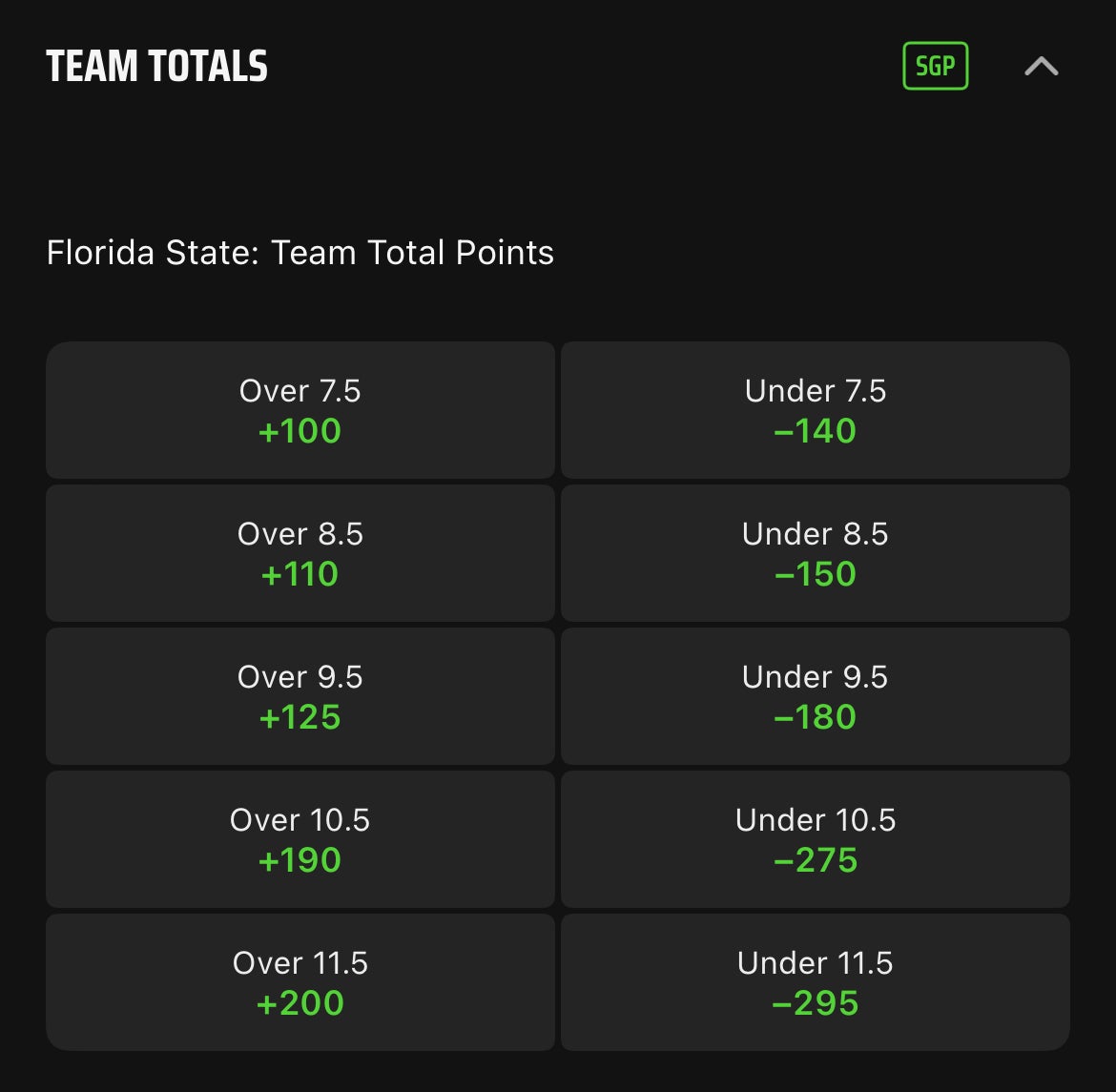Select the −180 odds price
The width and height of the screenshot is (1116, 1092).
[x=815, y=717]
